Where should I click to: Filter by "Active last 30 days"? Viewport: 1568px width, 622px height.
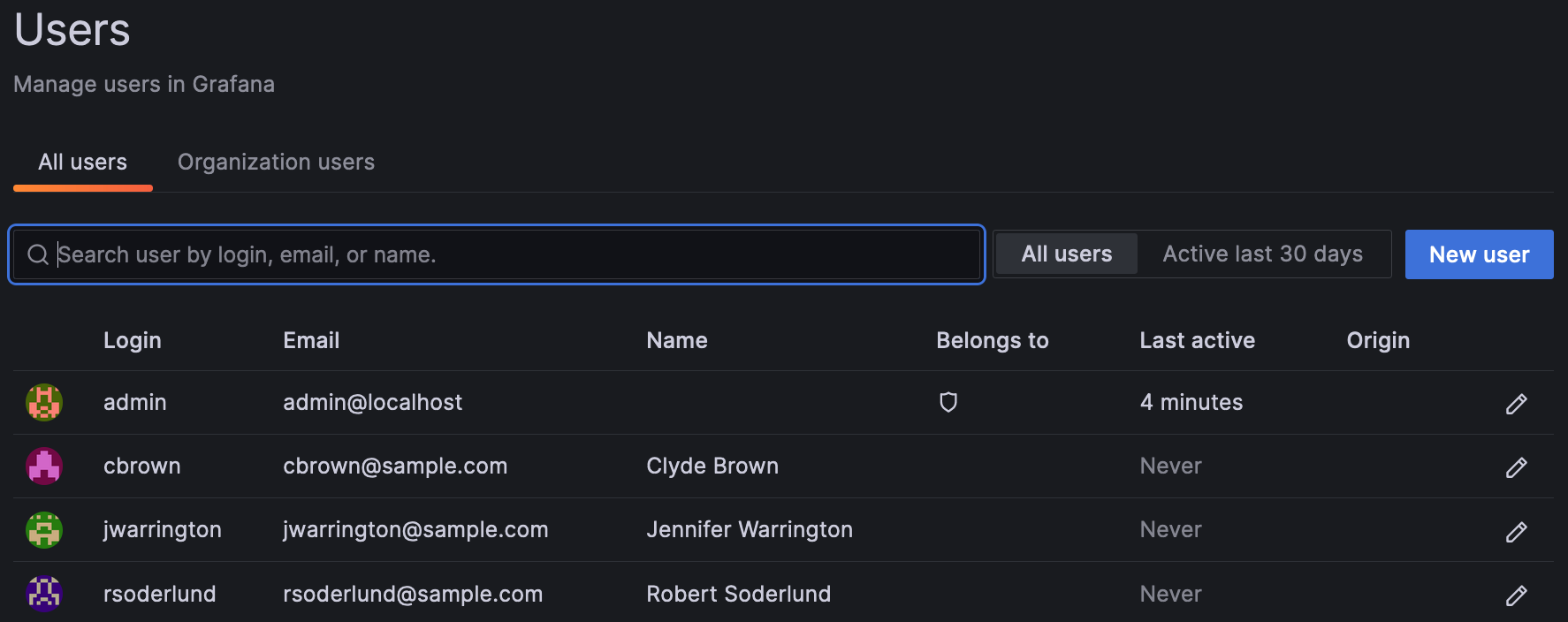1262,254
